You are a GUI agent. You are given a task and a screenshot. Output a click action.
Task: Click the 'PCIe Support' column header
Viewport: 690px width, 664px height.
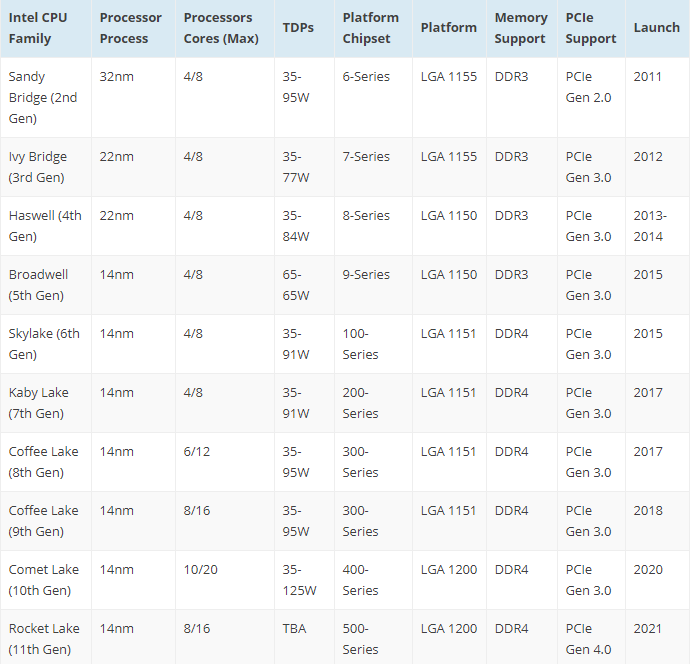[591, 28]
